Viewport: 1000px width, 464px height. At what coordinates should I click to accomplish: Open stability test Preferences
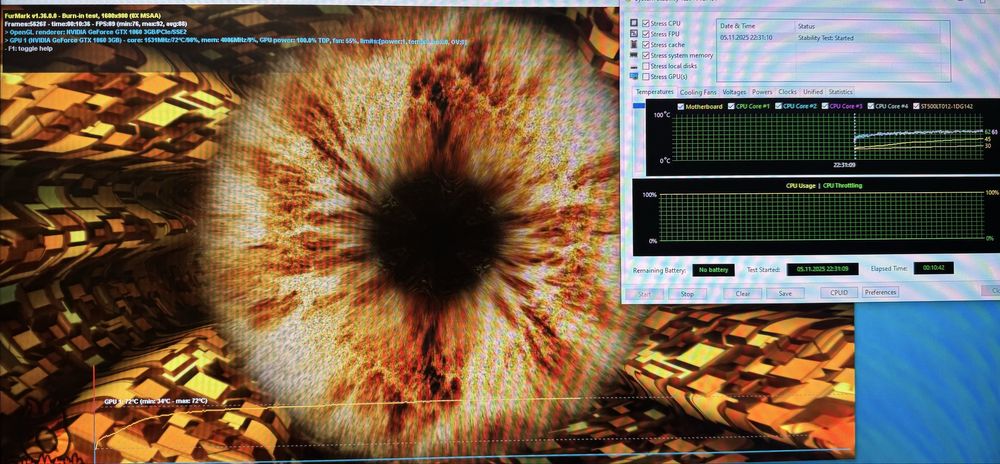880,293
